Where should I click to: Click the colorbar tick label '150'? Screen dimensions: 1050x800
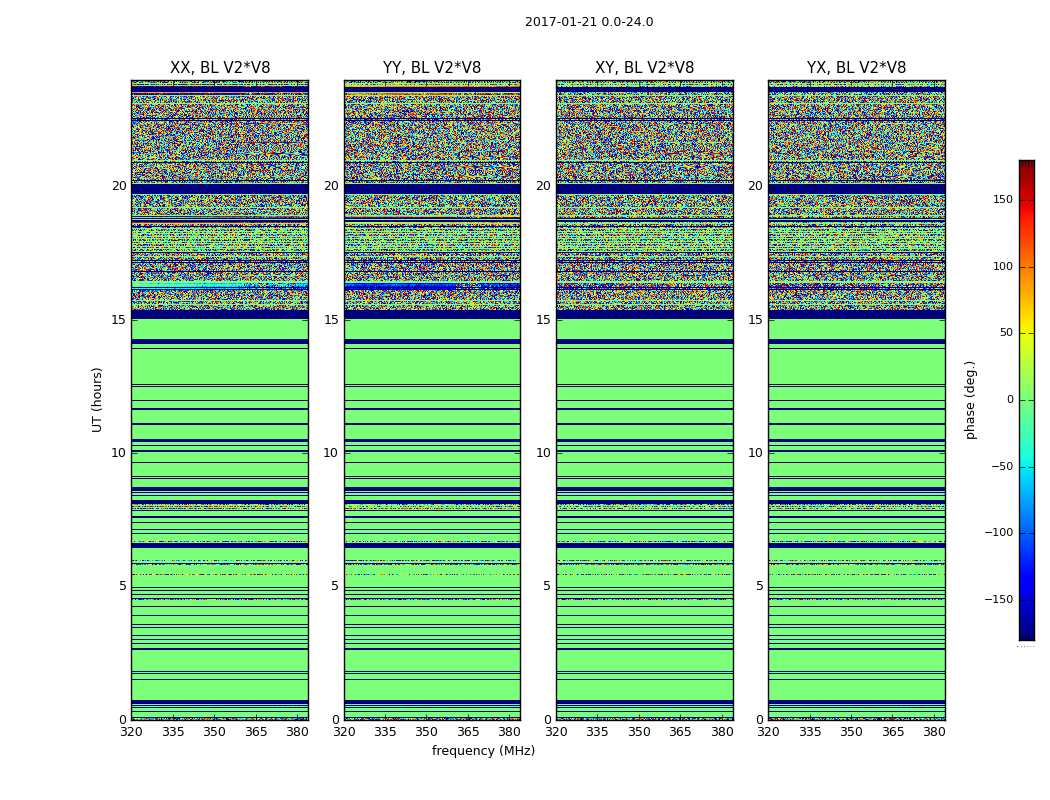[1002, 200]
